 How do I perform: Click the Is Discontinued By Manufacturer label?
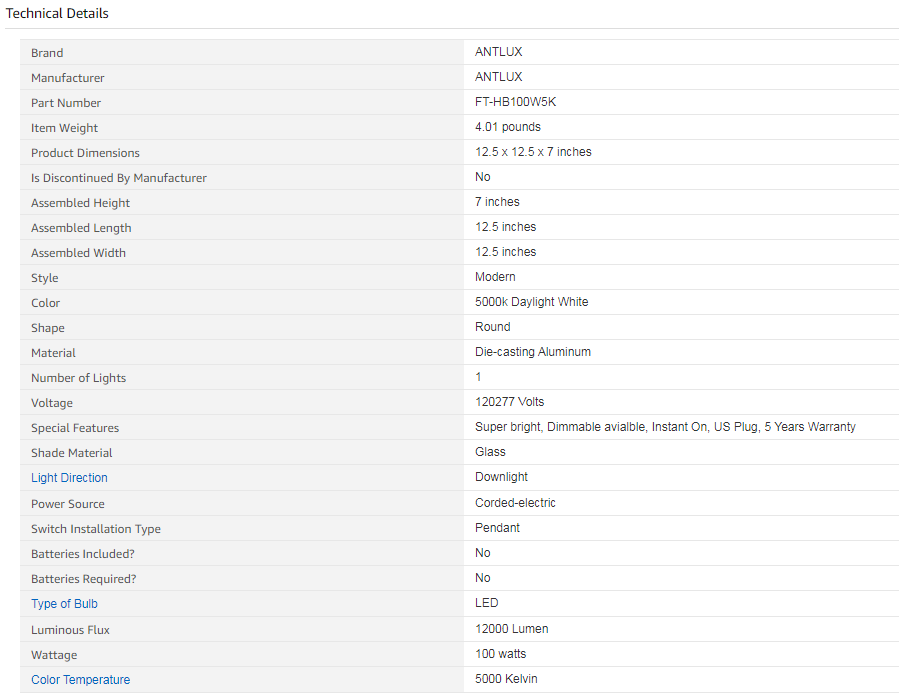[x=119, y=178]
